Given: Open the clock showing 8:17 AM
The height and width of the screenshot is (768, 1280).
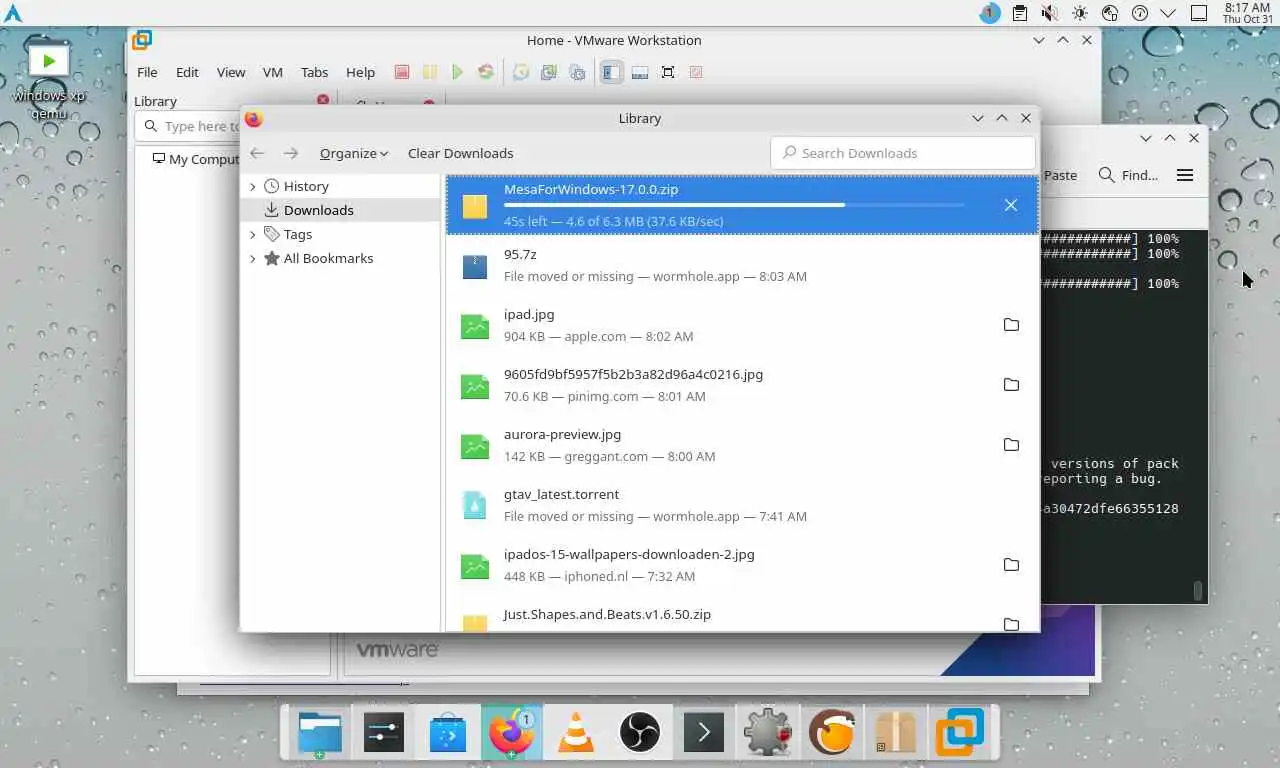Looking at the screenshot, I should coord(1247,13).
